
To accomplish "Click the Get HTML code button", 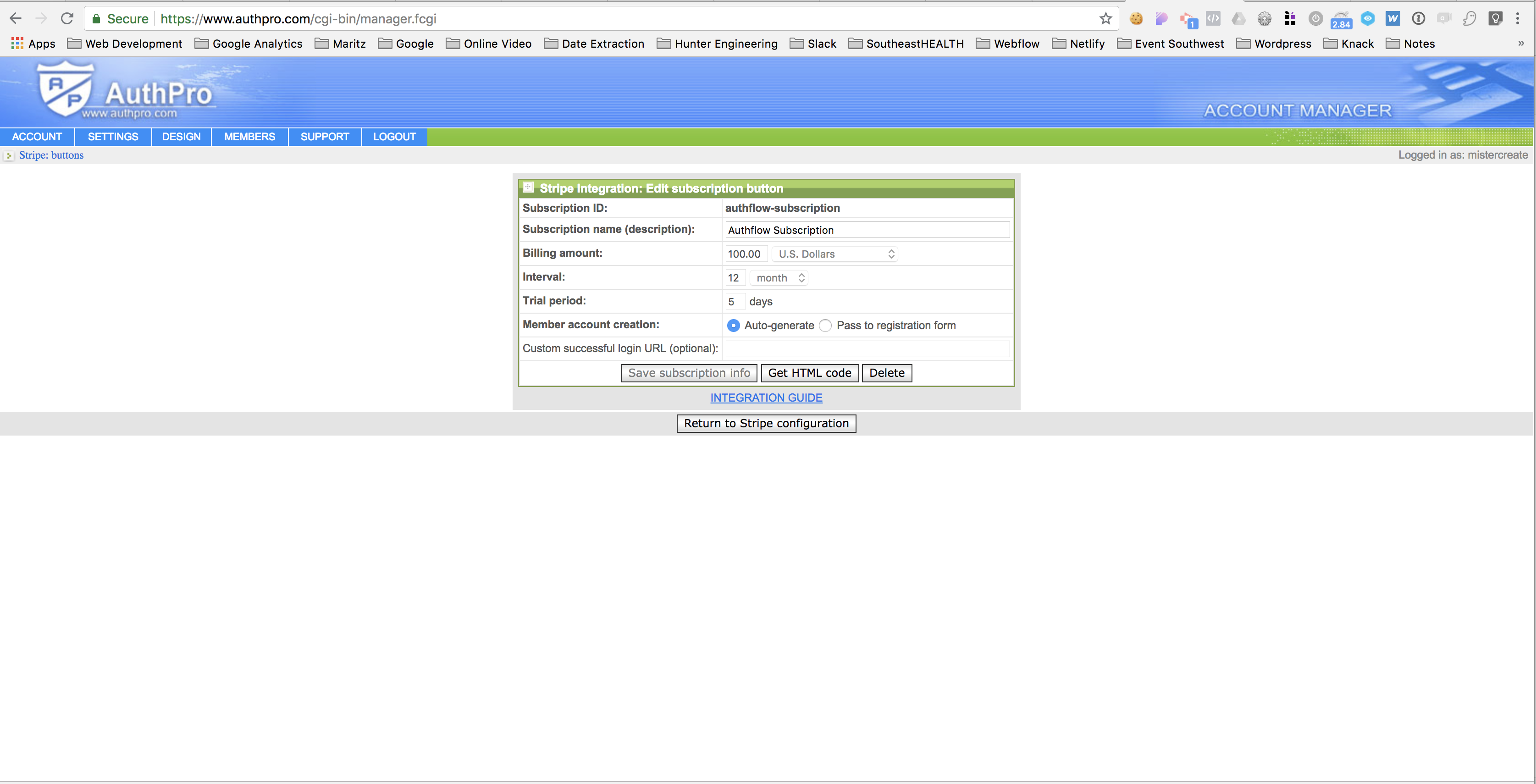I will pos(809,373).
